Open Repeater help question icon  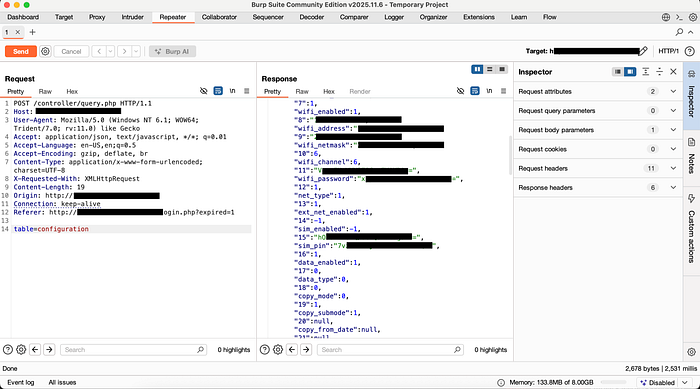(x=690, y=51)
